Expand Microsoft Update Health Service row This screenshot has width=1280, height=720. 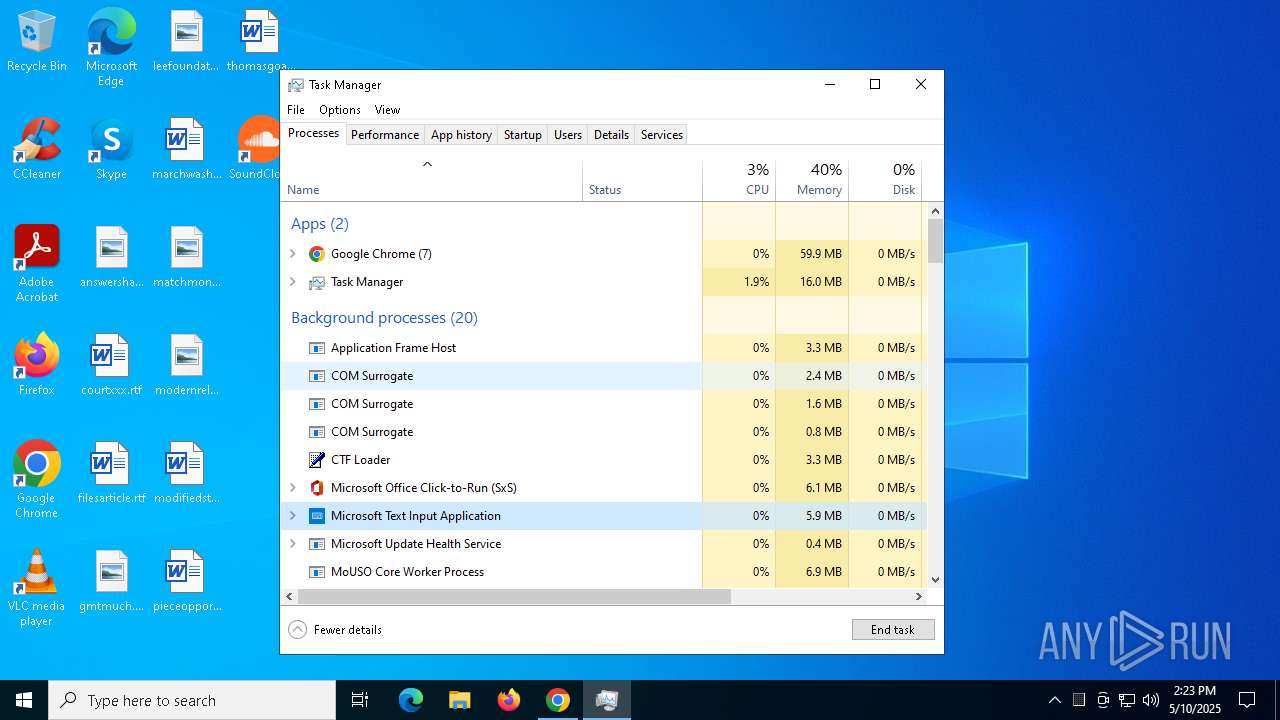tap(293, 544)
